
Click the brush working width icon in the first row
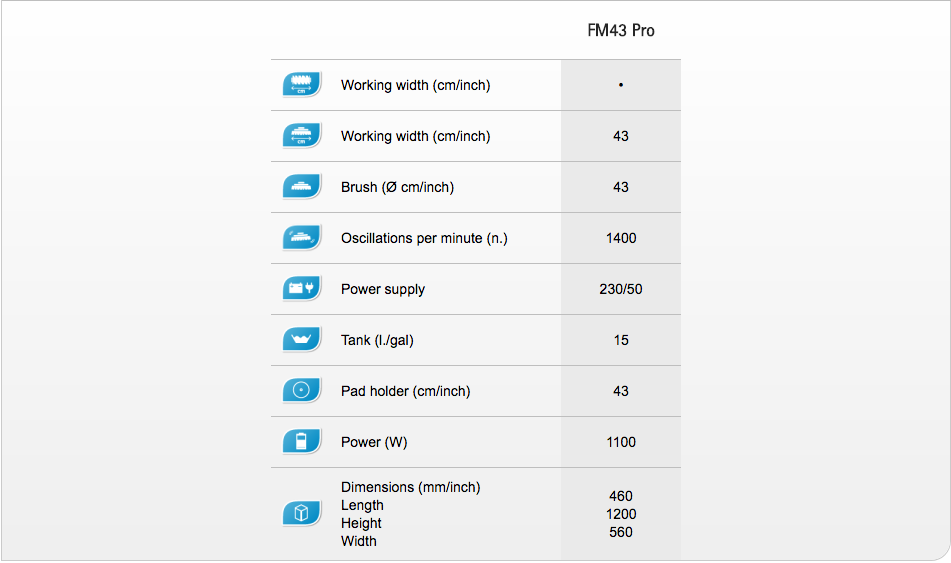pyautogui.click(x=301, y=85)
